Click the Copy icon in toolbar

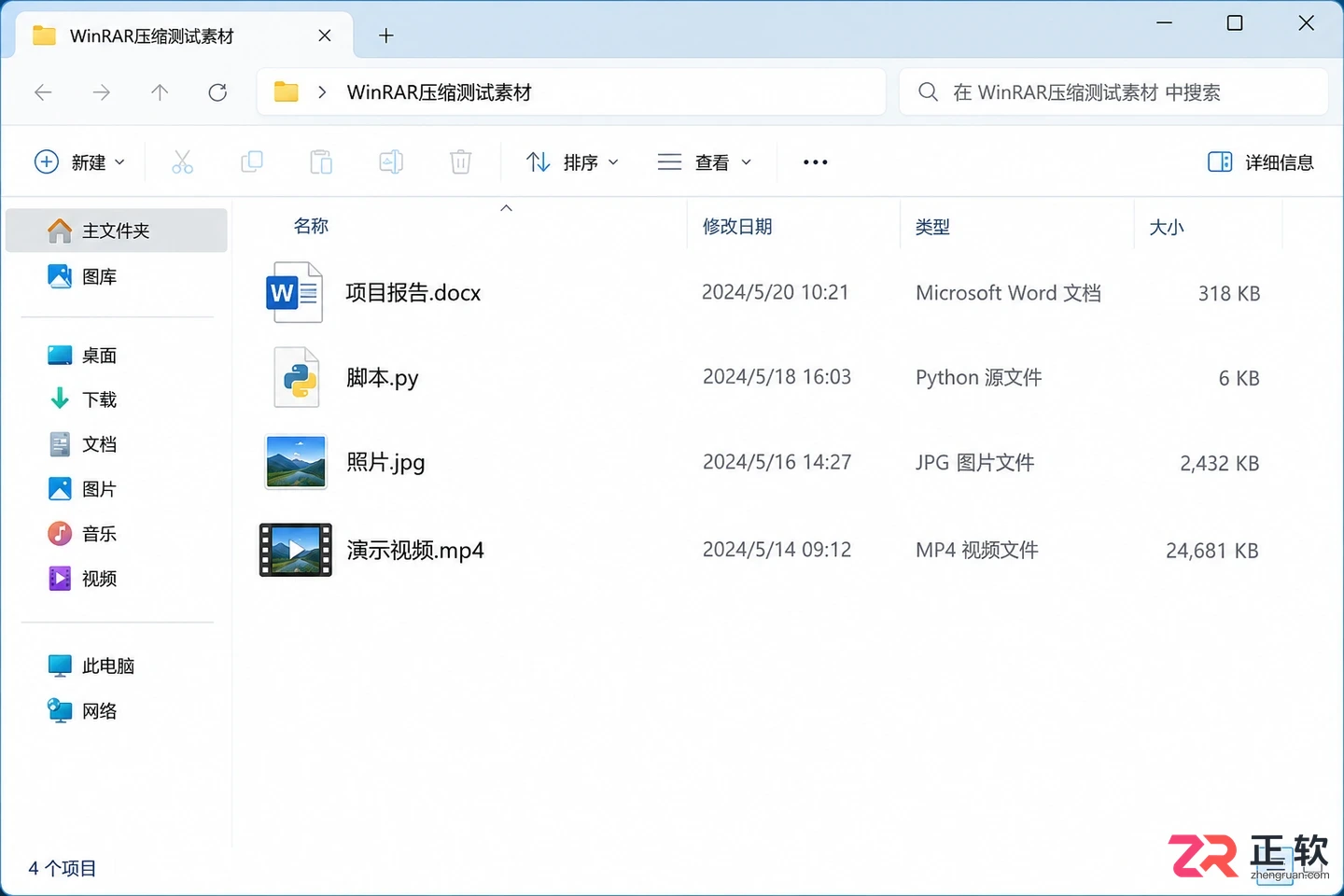(252, 162)
